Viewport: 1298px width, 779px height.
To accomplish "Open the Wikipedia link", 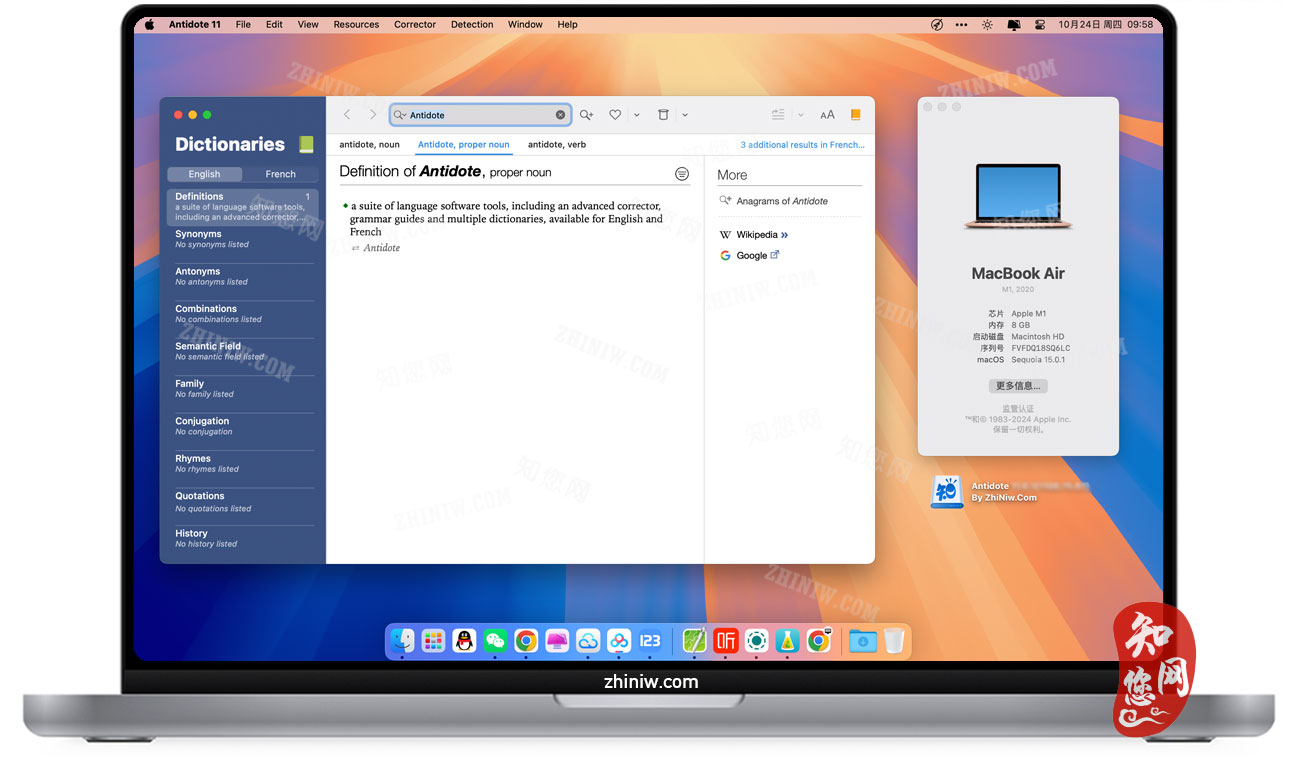I will point(756,235).
